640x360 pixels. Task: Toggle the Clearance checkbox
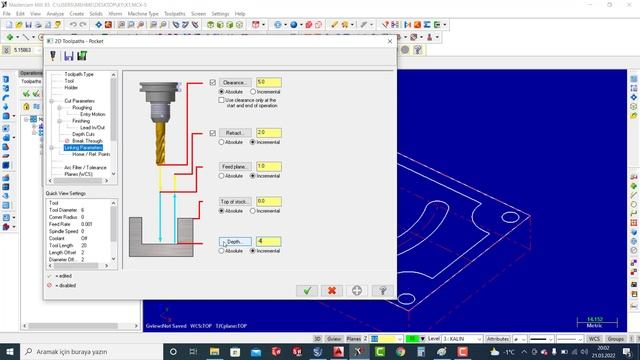213,82
